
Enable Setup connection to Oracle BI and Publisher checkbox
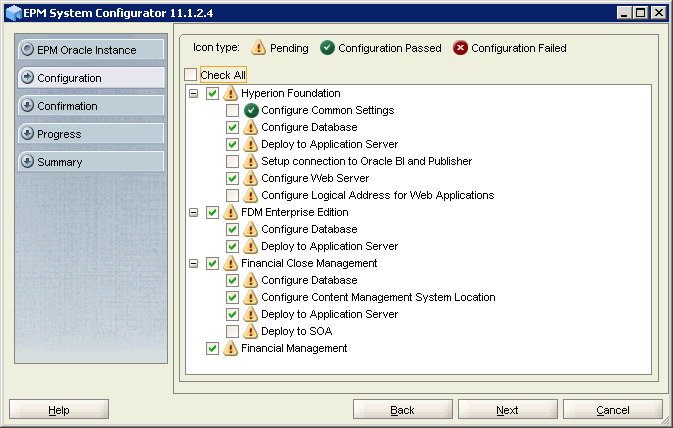pos(233,161)
